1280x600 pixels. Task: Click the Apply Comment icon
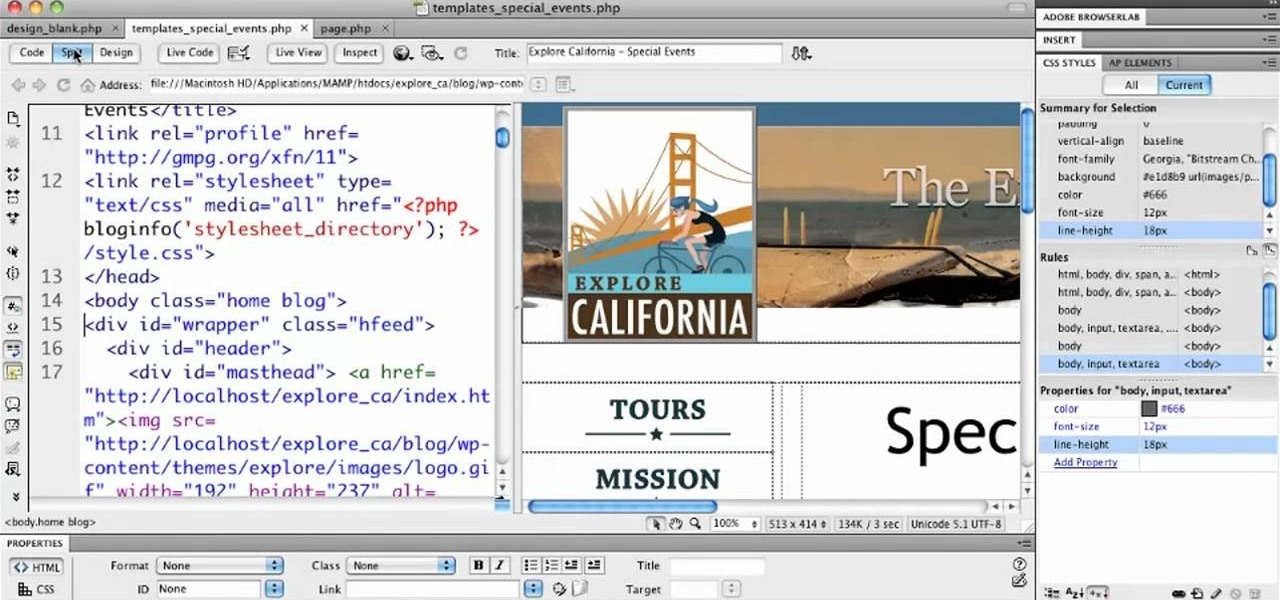click(14, 405)
